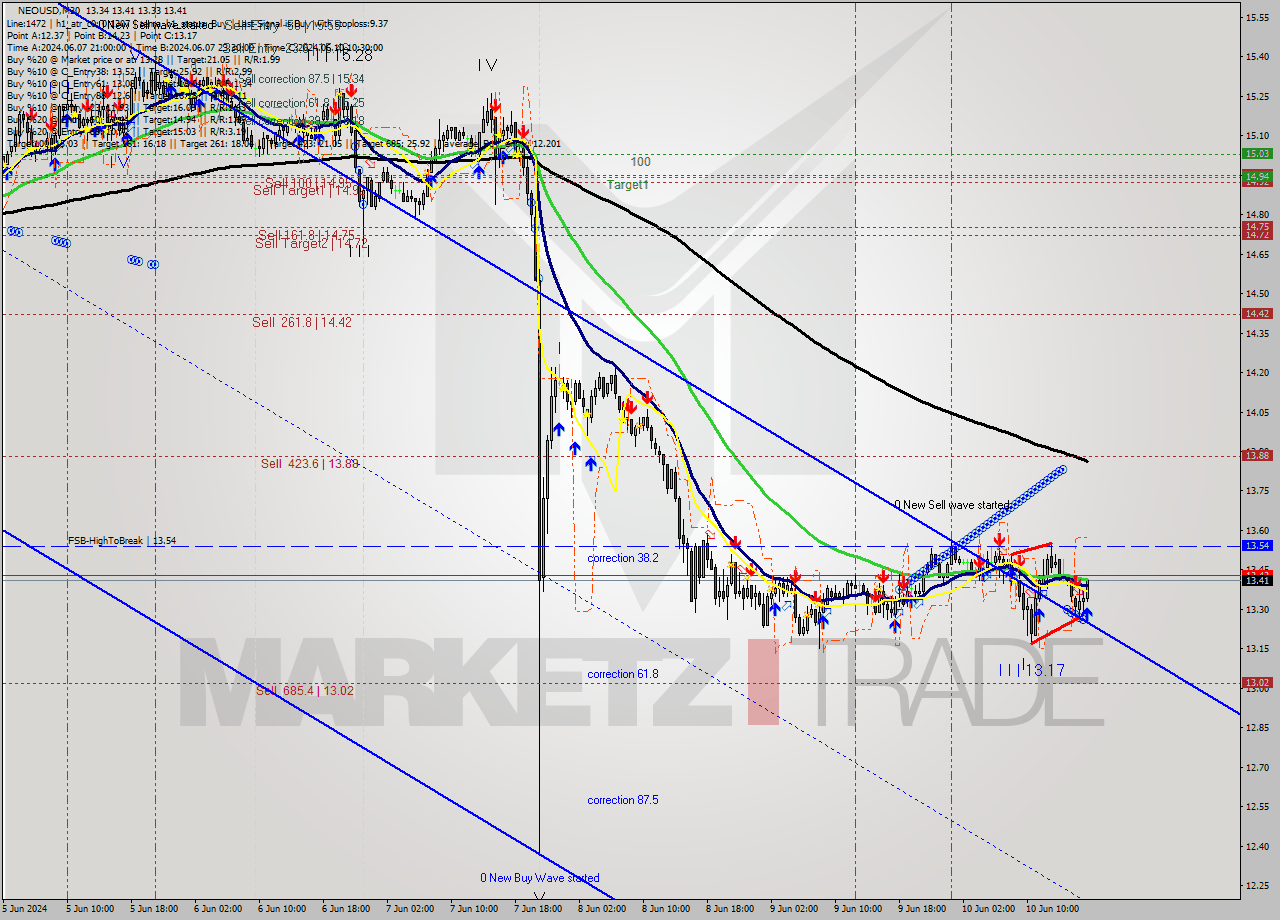Click 14.65 on the price axis
The width and height of the screenshot is (1280, 920).
(x=1257, y=254)
